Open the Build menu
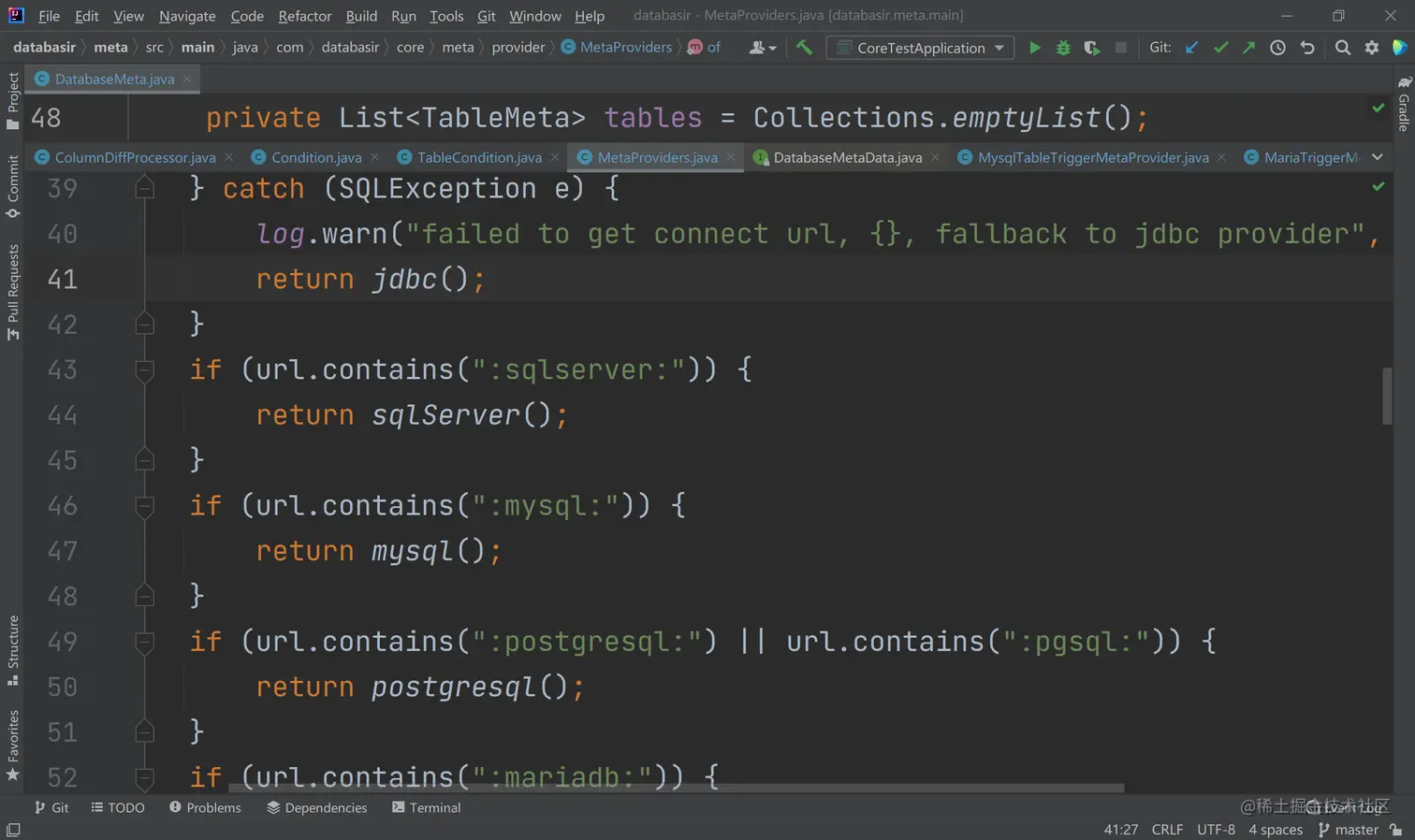Viewport: 1415px width, 840px height. pyautogui.click(x=361, y=16)
